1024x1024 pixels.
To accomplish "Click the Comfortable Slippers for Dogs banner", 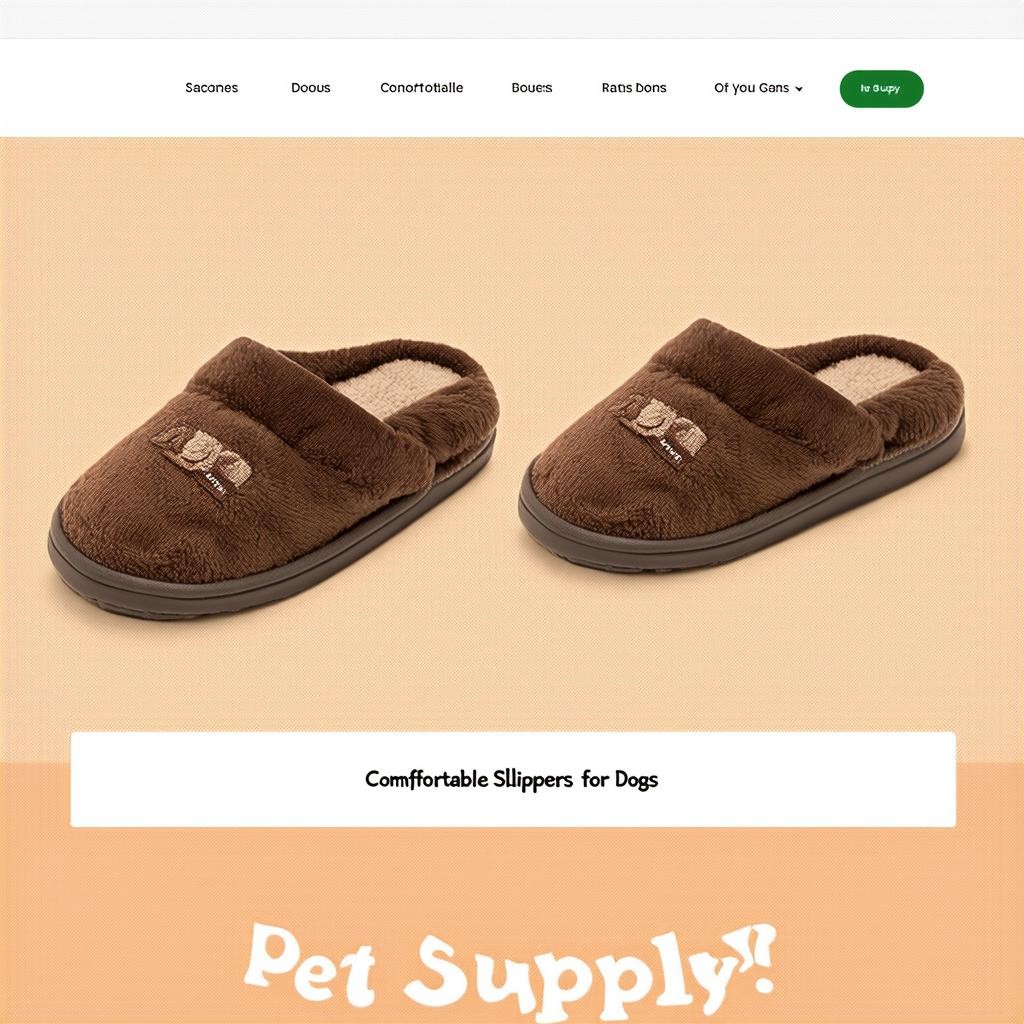I will [513, 779].
